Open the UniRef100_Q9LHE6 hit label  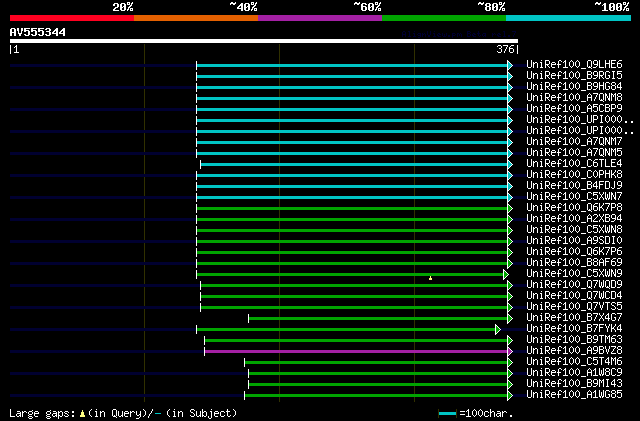click(574, 65)
